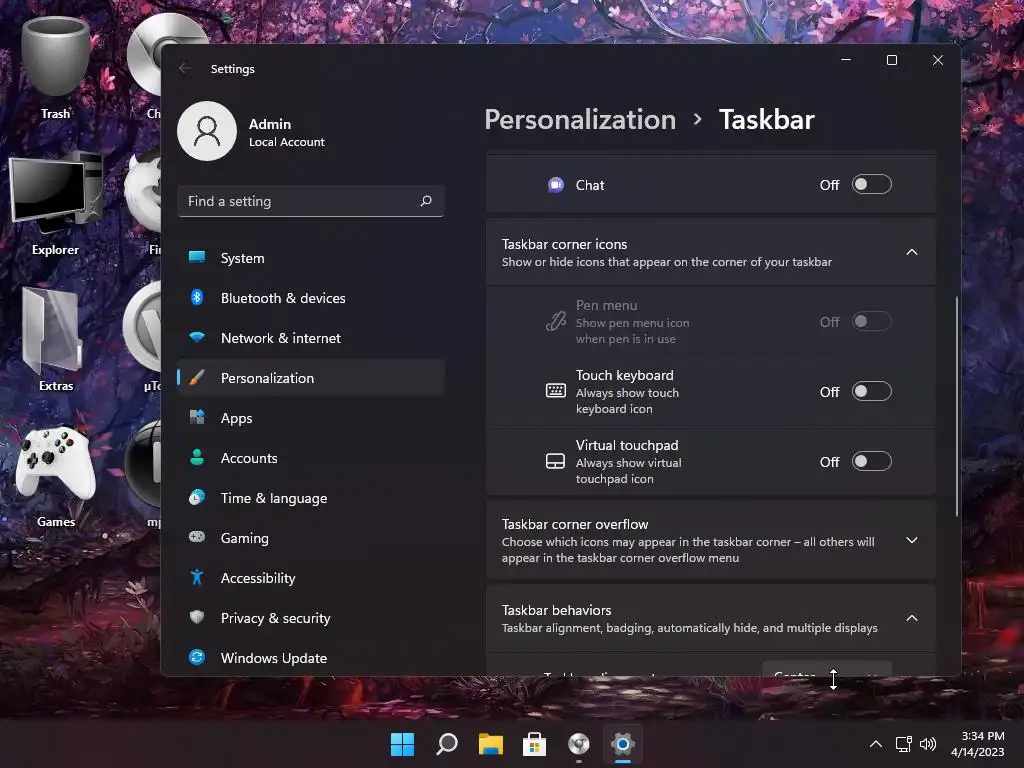The width and height of the screenshot is (1024, 768).
Task: Click the Accessibility figure icon
Action: [197, 577]
